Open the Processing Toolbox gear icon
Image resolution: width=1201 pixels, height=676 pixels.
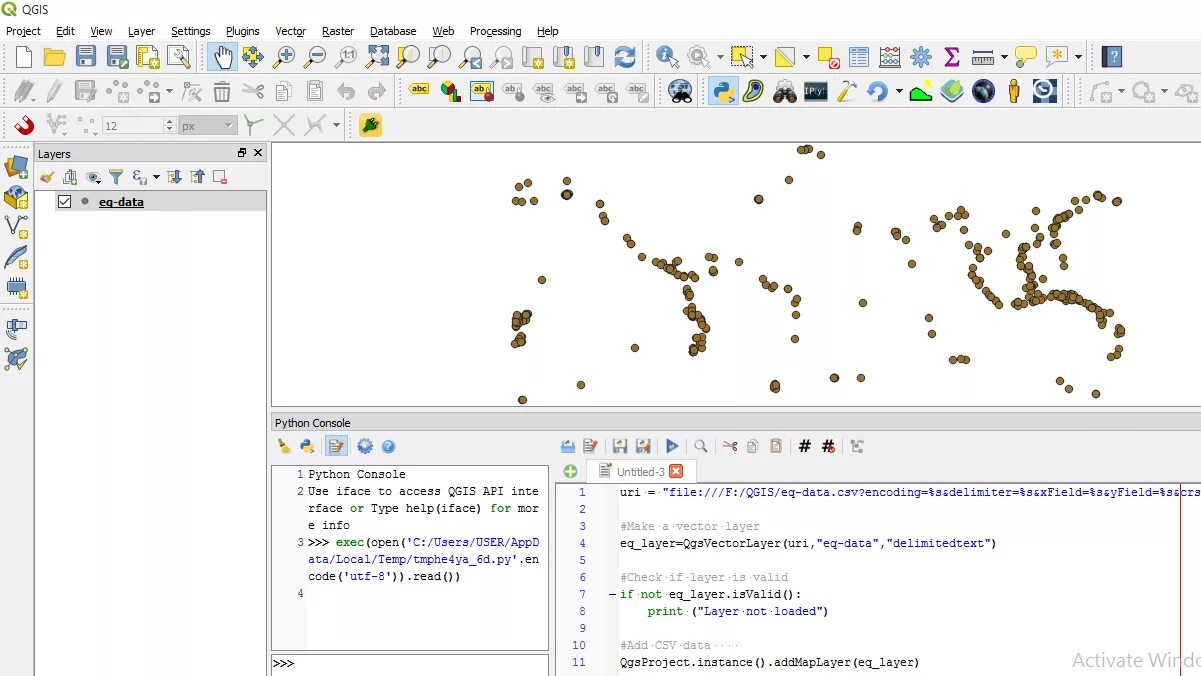click(x=921, y=57)
